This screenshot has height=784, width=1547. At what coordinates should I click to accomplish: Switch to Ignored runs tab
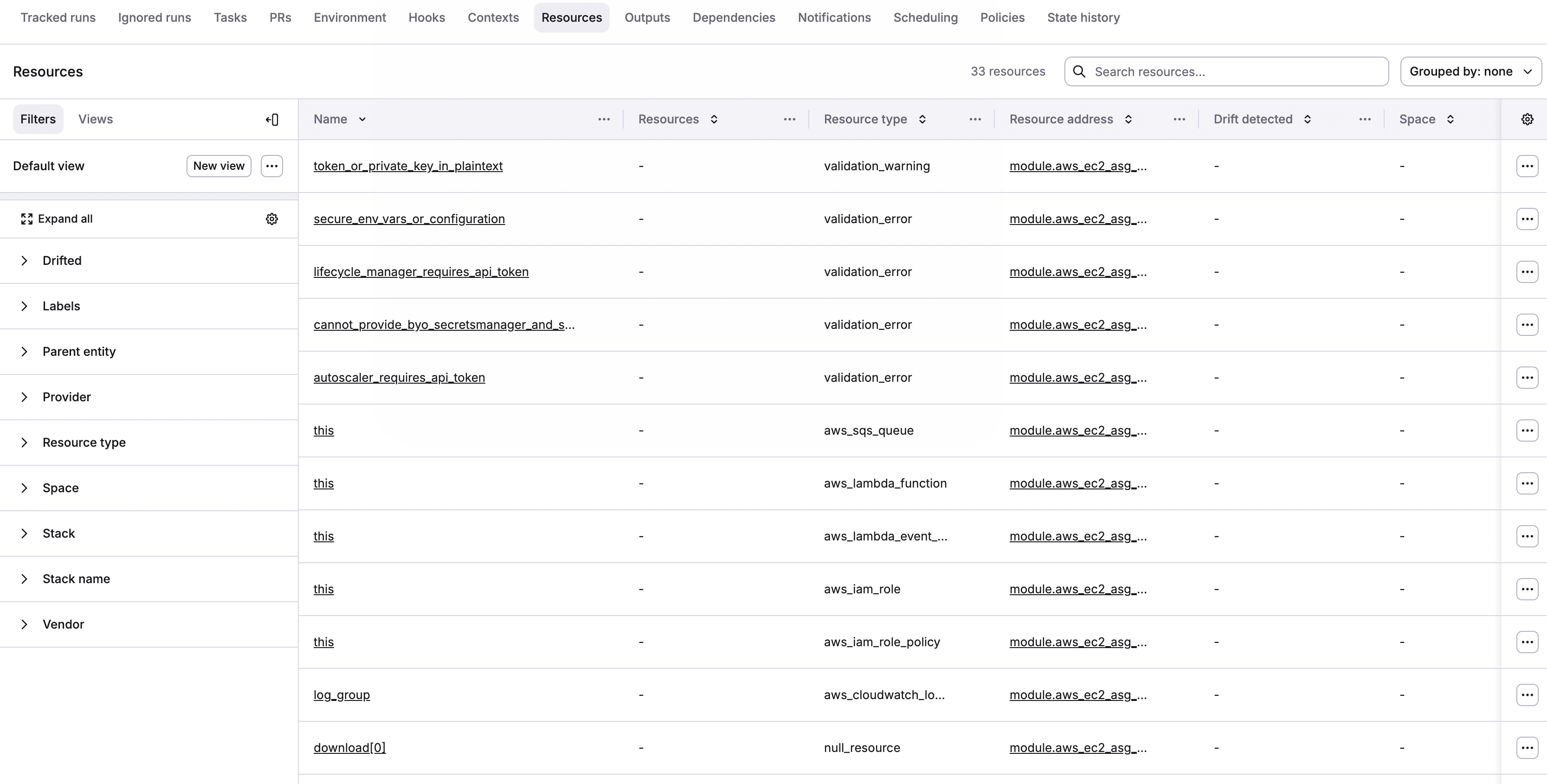pos(155,18)
